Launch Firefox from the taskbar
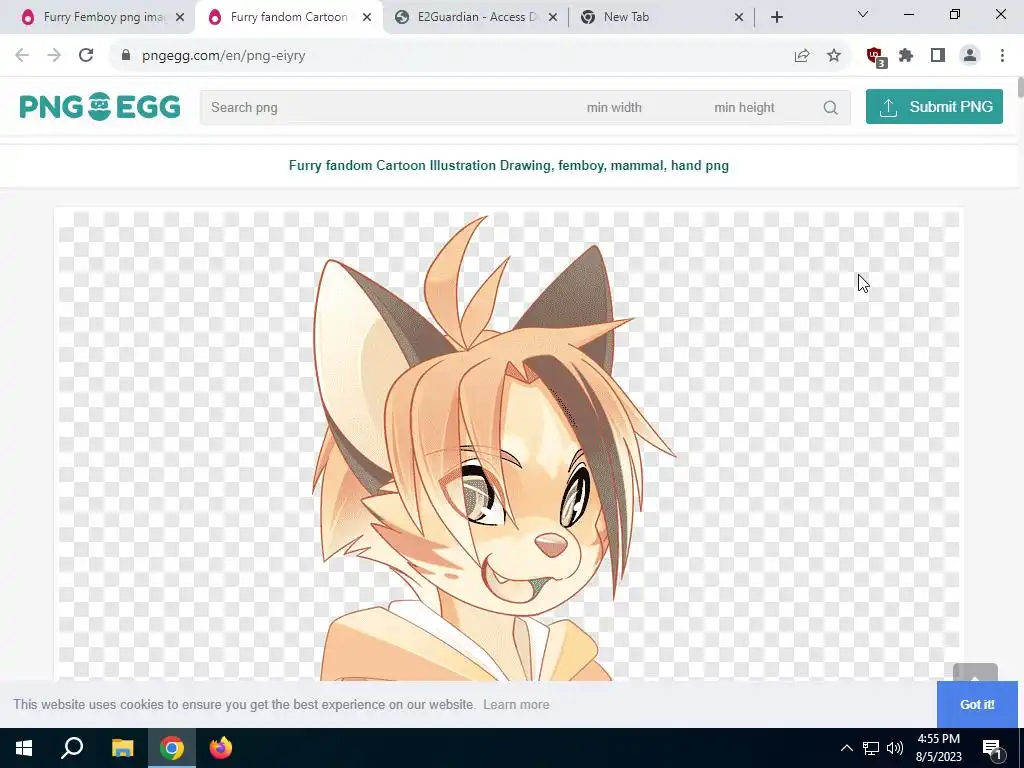This screenshot has height=768, width=1024. (x=221, y=748)
